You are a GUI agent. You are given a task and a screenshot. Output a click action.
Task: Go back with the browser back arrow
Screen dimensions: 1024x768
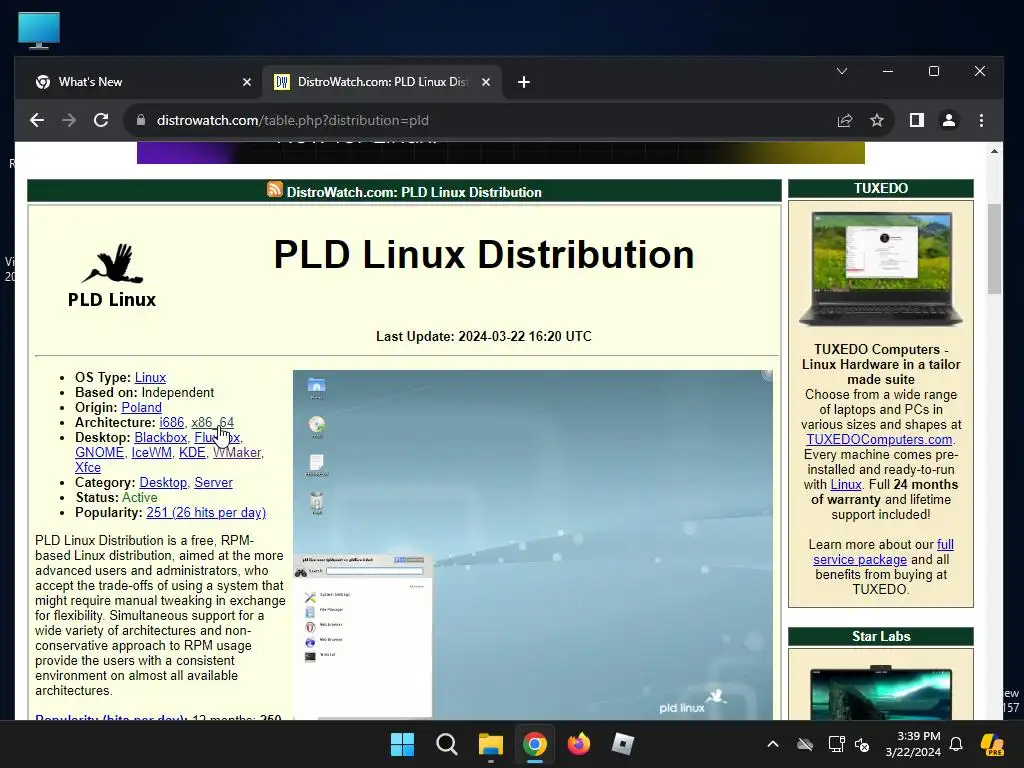tap(37, 120)
